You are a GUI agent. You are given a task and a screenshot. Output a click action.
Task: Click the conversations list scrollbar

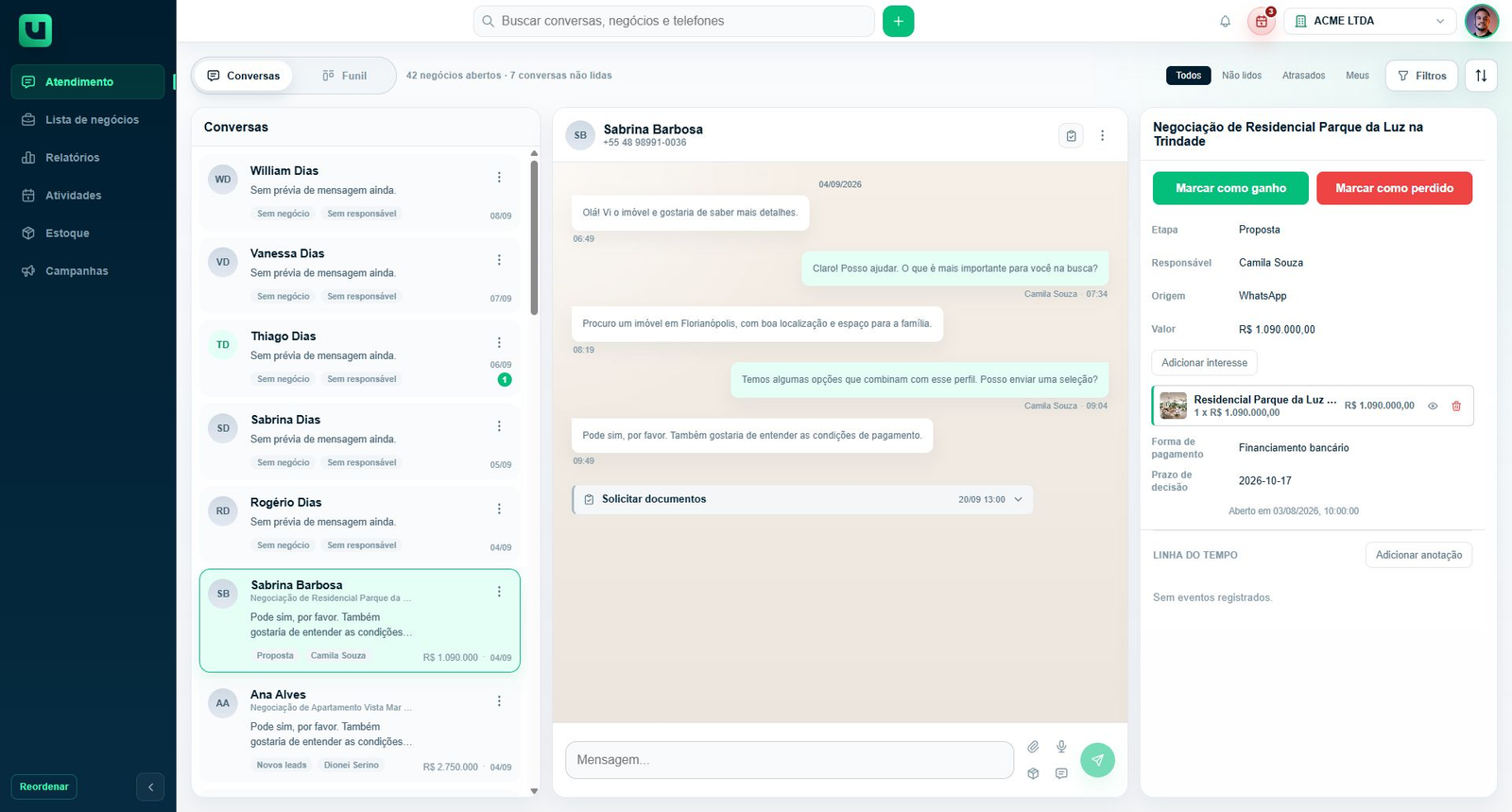(534, 237)
